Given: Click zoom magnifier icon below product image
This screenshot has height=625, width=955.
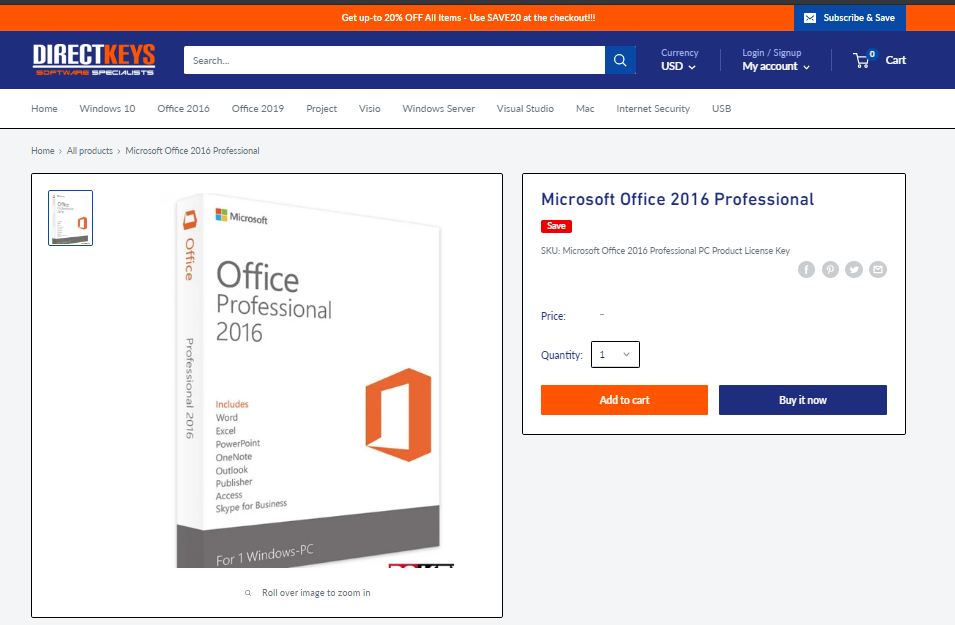Looking at the screenshot, I should click(248, 593).
